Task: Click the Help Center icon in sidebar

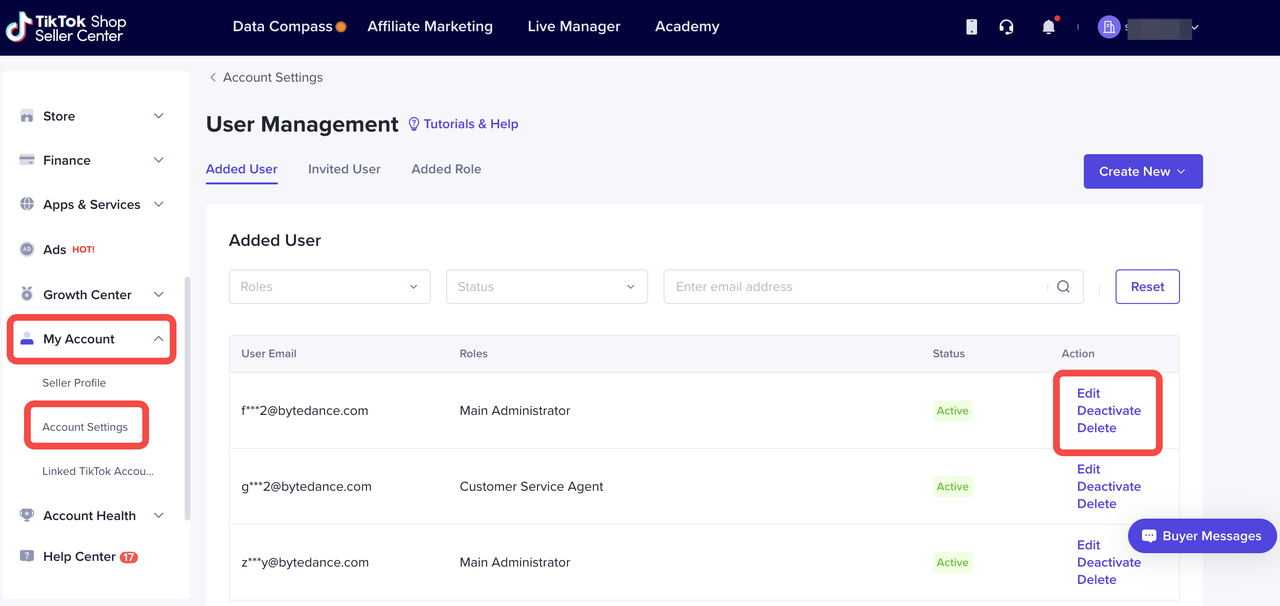Action: pos(27,557)
